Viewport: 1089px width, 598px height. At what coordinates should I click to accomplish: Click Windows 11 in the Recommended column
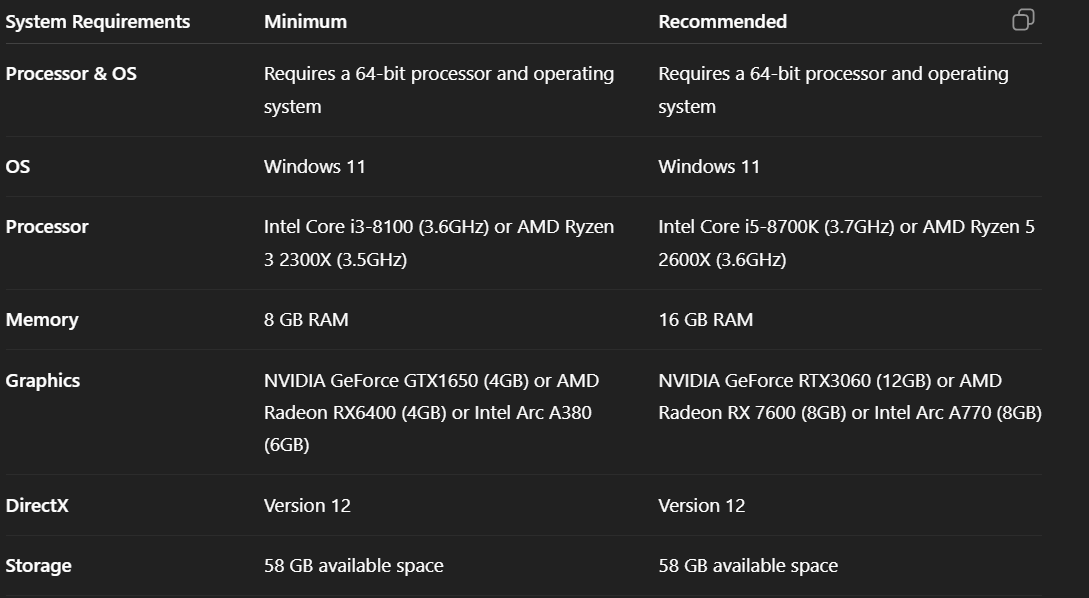tap(708, 166)
